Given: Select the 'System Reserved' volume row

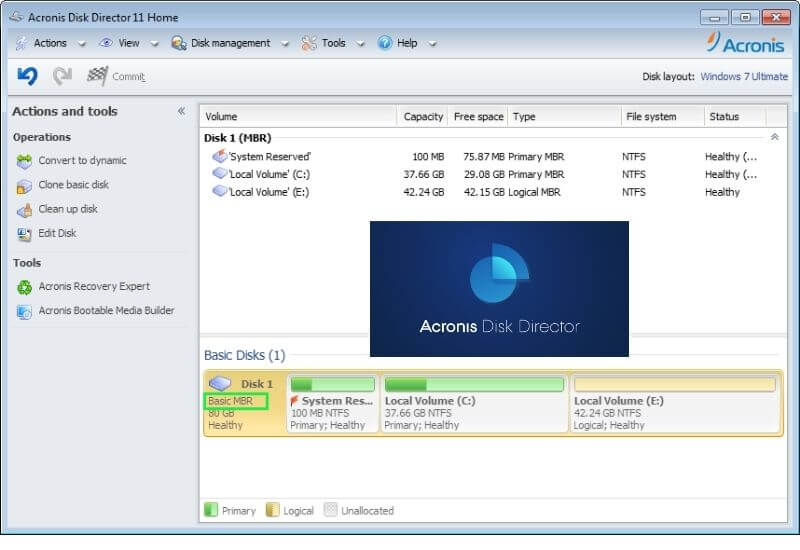Looking at the screenshot, I should point(270,156).
